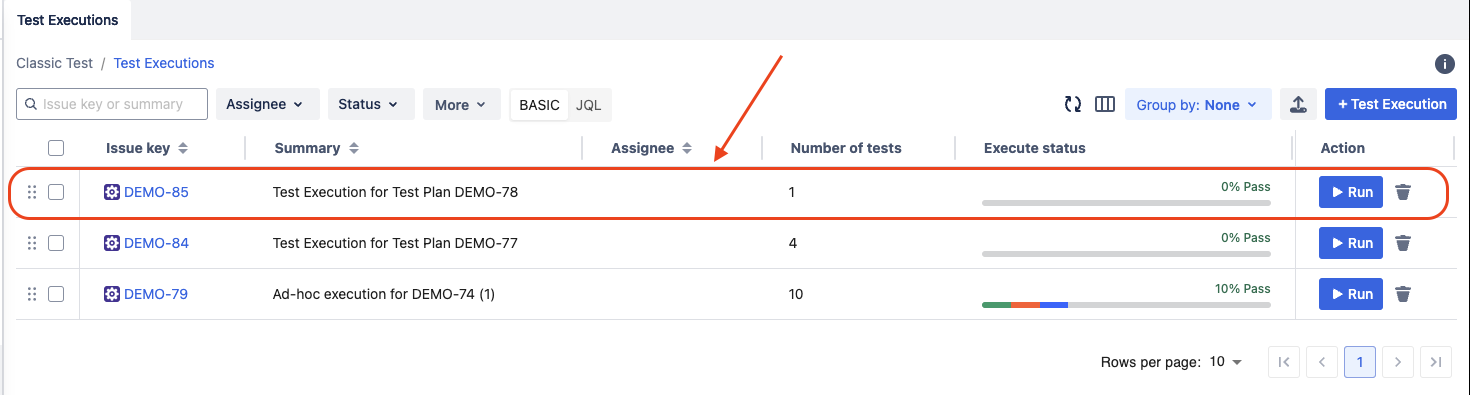Focus the issue key or summary search field

[112, 104]
